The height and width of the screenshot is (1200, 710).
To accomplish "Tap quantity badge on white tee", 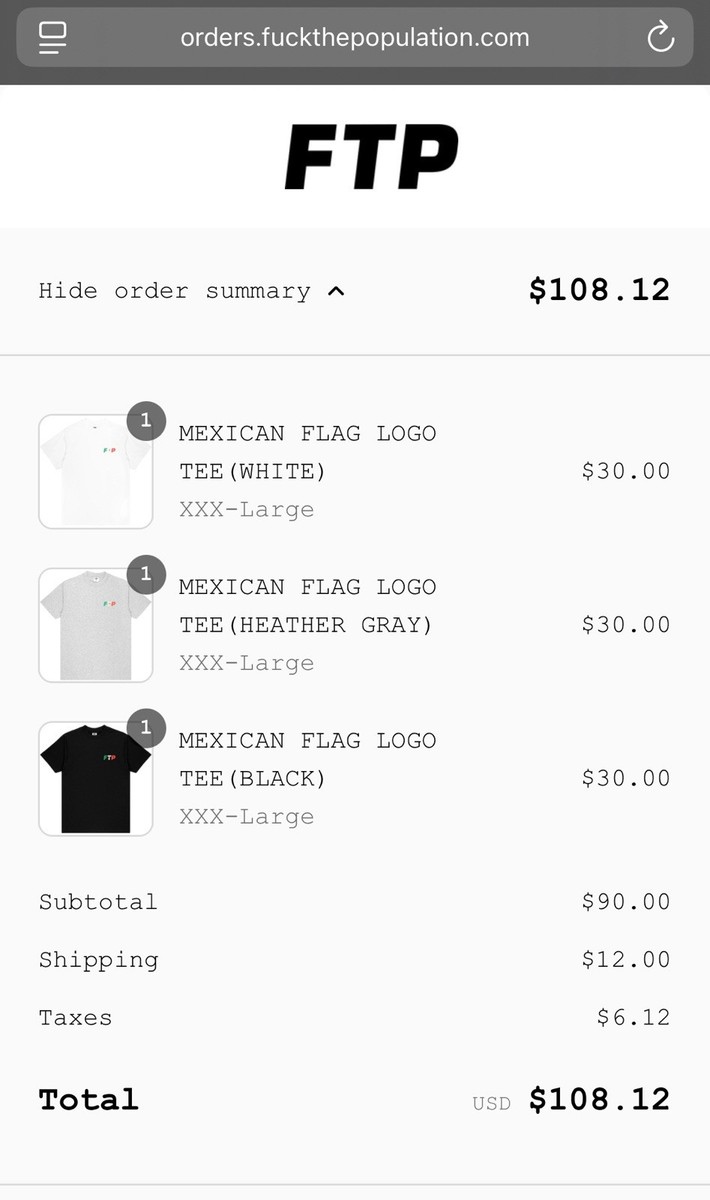I will tap(146, 420).
